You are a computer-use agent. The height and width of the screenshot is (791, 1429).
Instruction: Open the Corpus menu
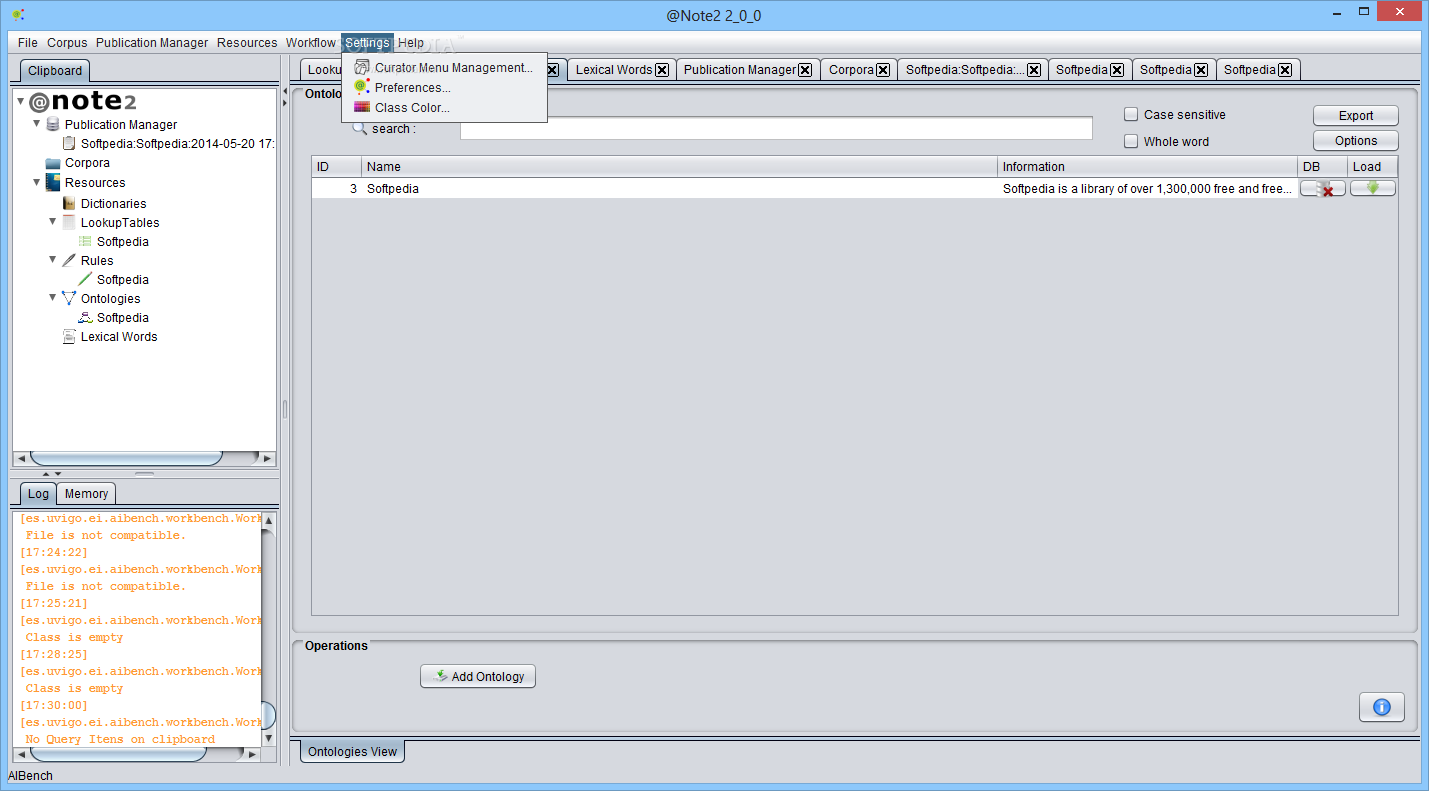(x=67, y=43)
